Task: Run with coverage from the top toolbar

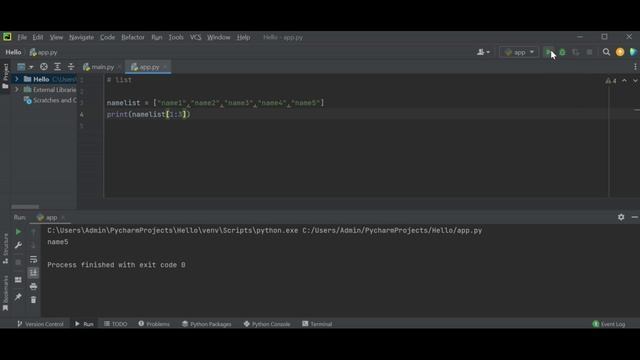Action: pos(576,52)
